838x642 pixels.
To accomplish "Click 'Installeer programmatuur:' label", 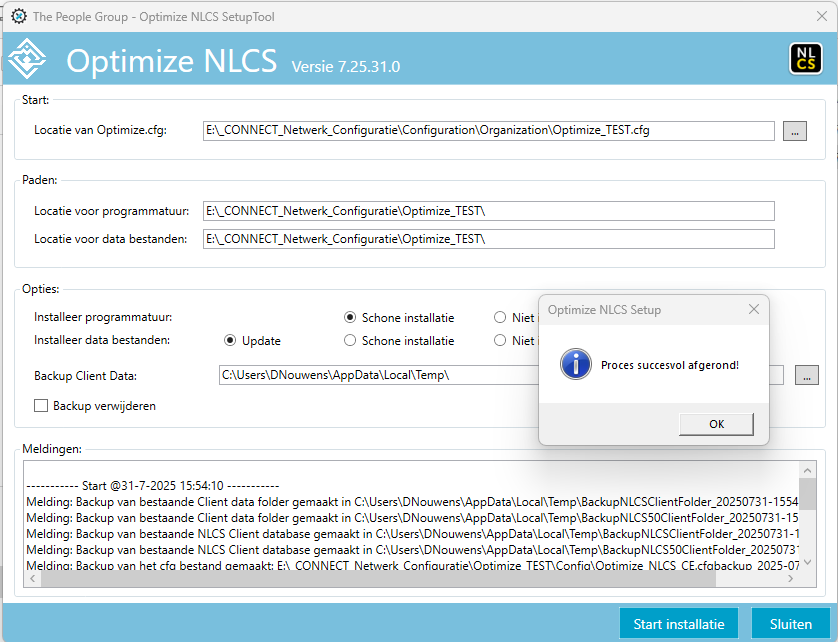I will pos(103,317).
